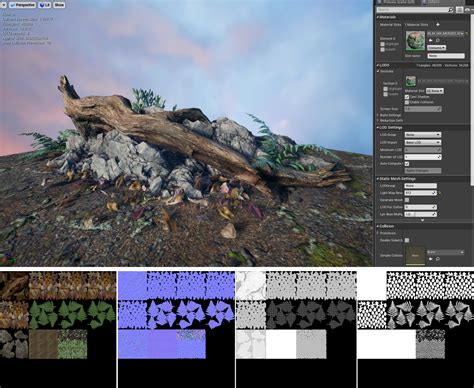Click the Element 0 material sphere thumbnail
Viewport: 474px width, 388px height.
coord(415,41)
